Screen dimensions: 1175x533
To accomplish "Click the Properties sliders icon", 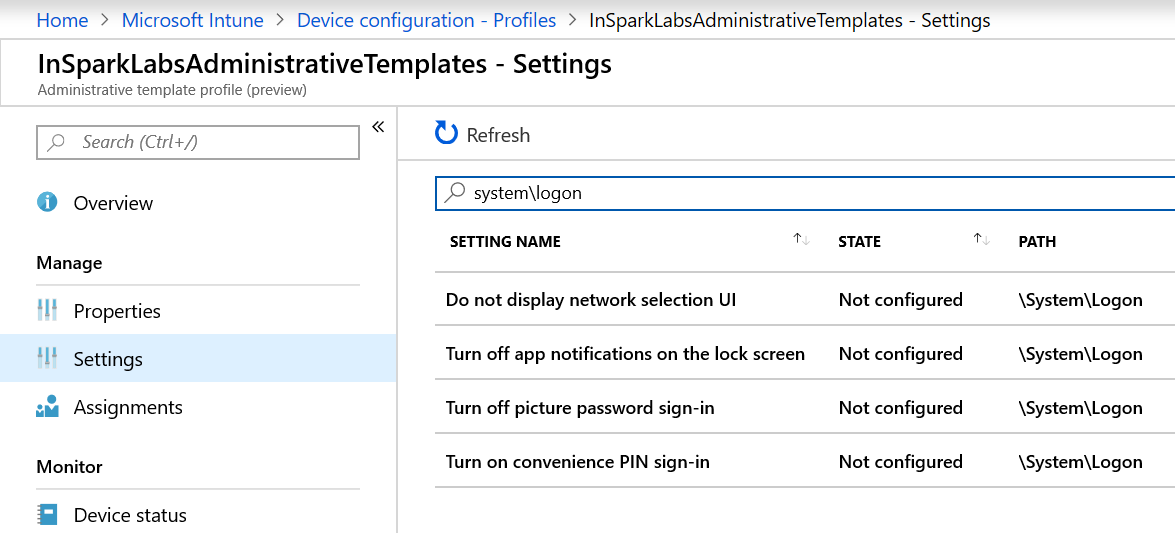I will (47, 311).
